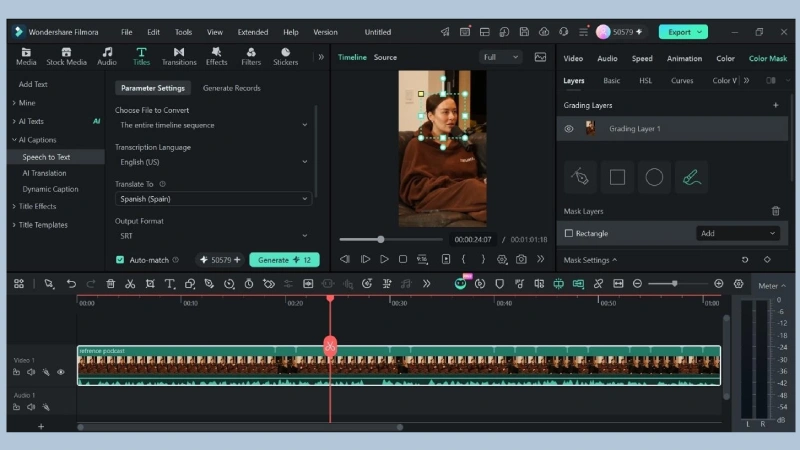Select the circle mask shape tool
The width and height of the screenshot is (800, 450).
pyautogui.click(x=654, y=177)
